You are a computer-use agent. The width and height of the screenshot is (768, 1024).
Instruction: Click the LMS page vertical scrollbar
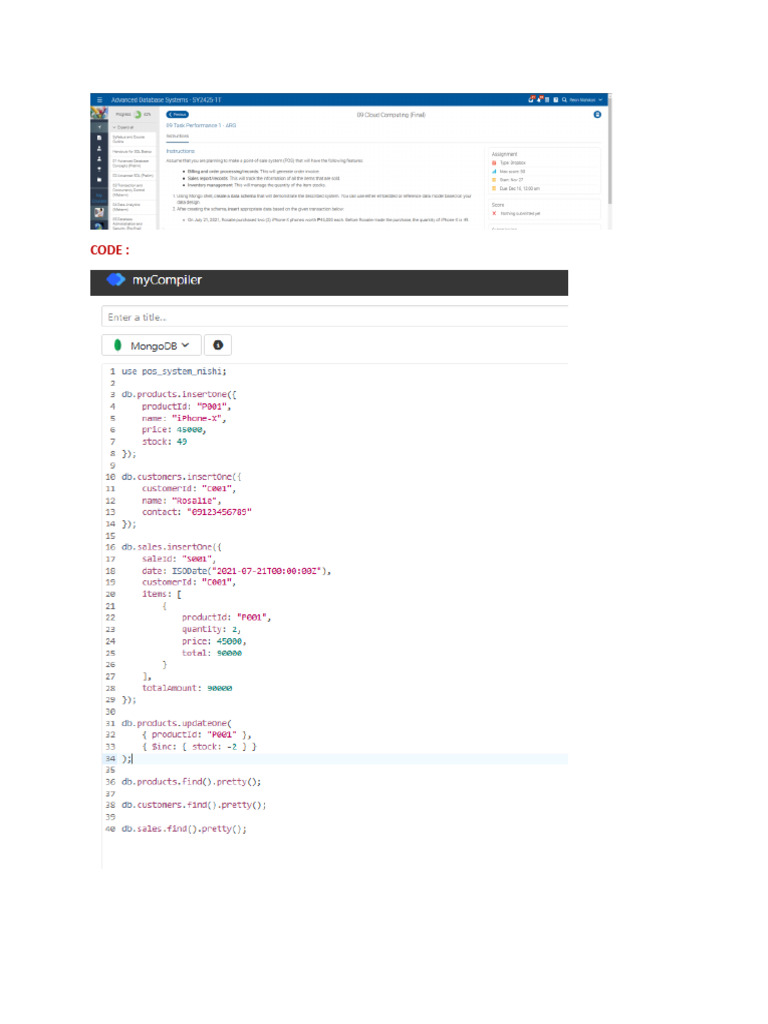[x=609, y=150]
